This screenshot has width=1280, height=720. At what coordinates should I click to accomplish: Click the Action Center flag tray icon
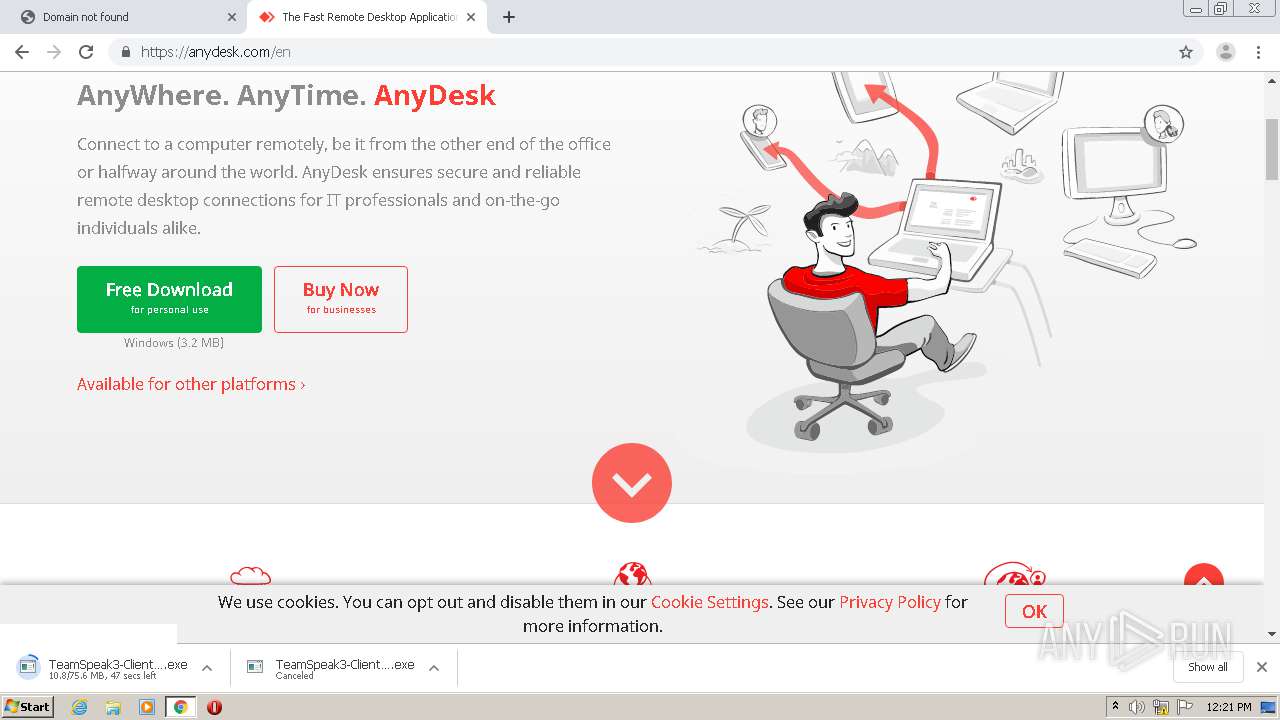point(1185,707)
